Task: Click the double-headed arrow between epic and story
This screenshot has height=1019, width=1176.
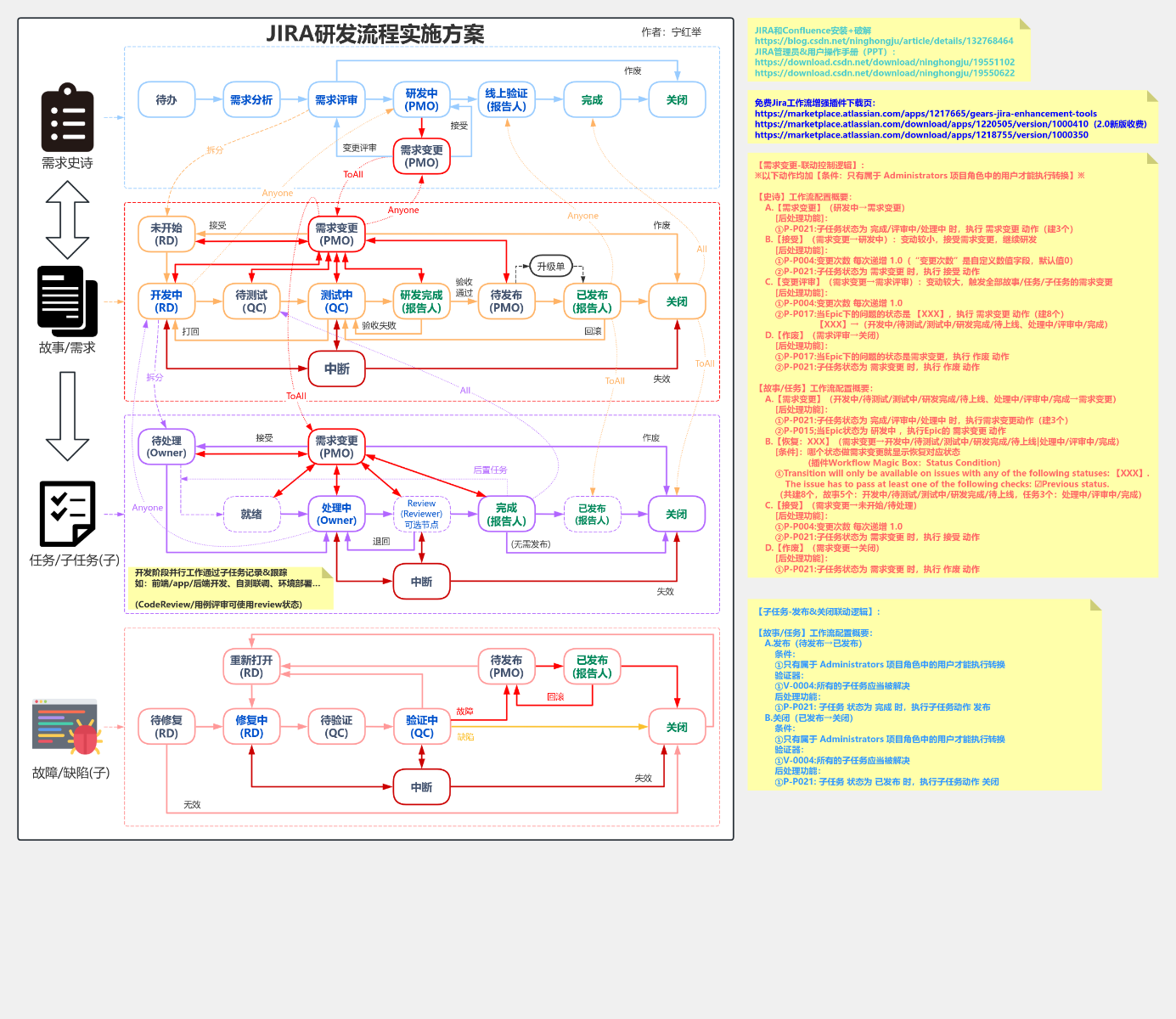Action: click(x=67, y=220)
